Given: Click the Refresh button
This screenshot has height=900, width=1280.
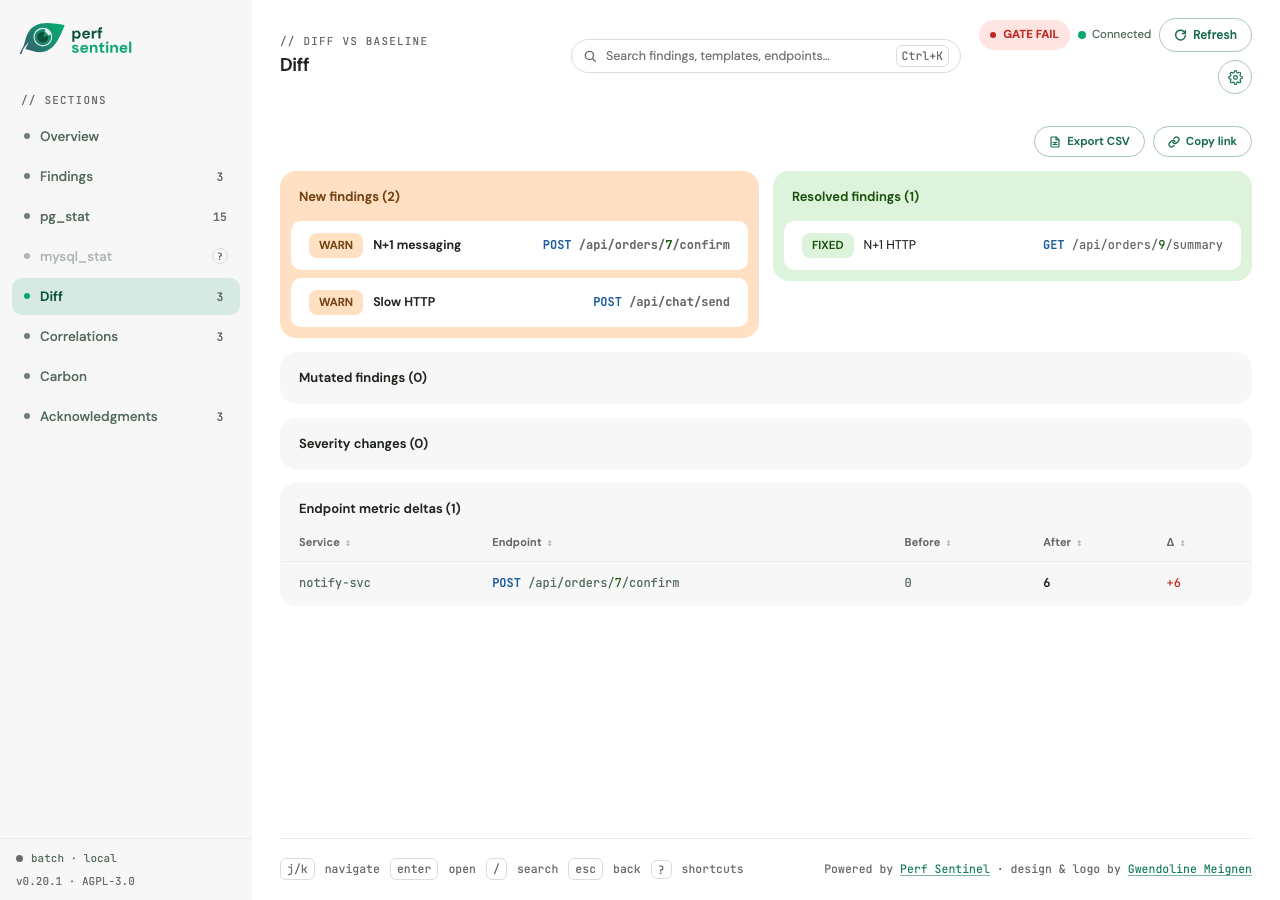Looking at the screenshot, I should click(1205, 35).
